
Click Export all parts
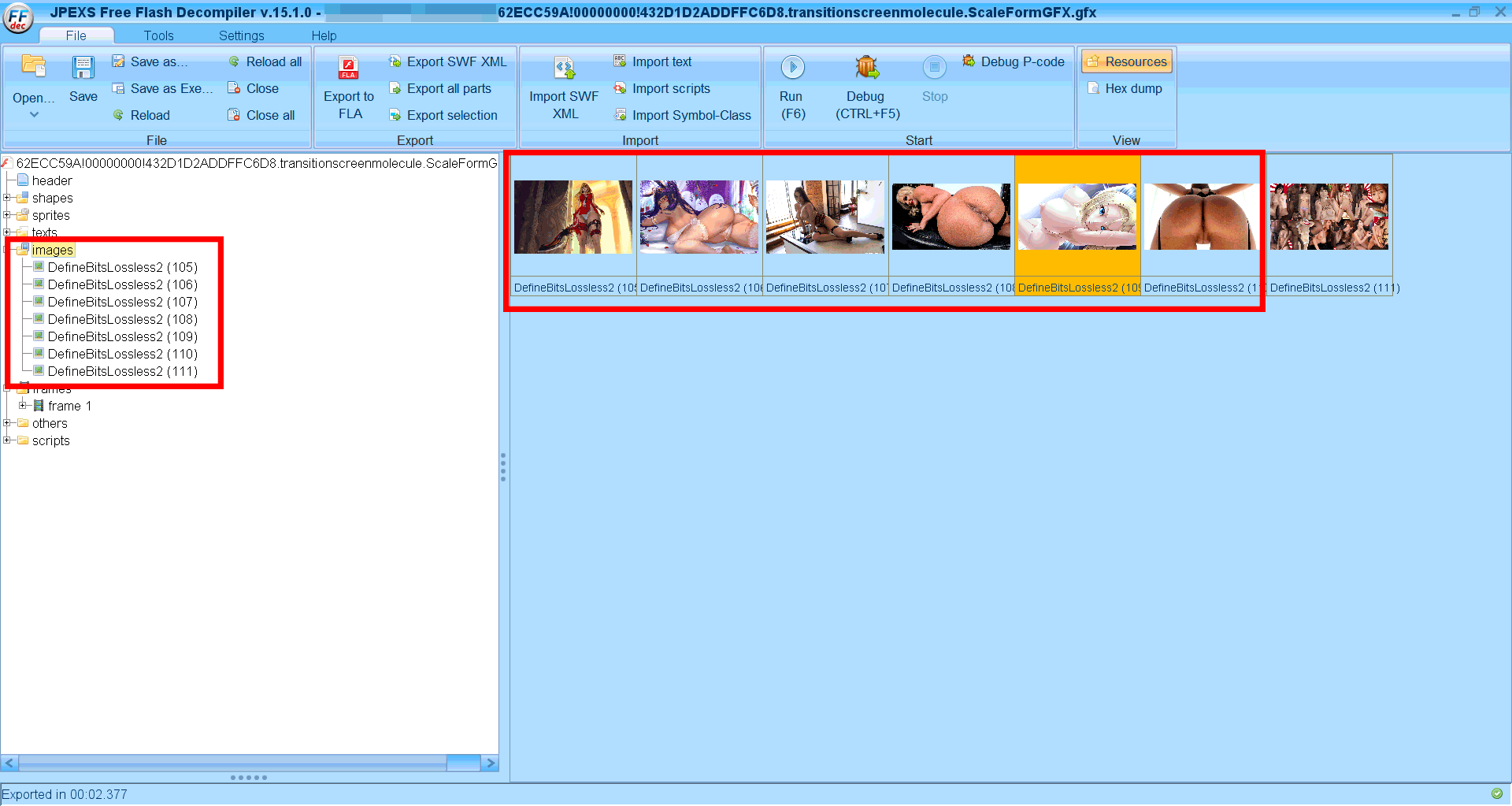pos(439,88)
